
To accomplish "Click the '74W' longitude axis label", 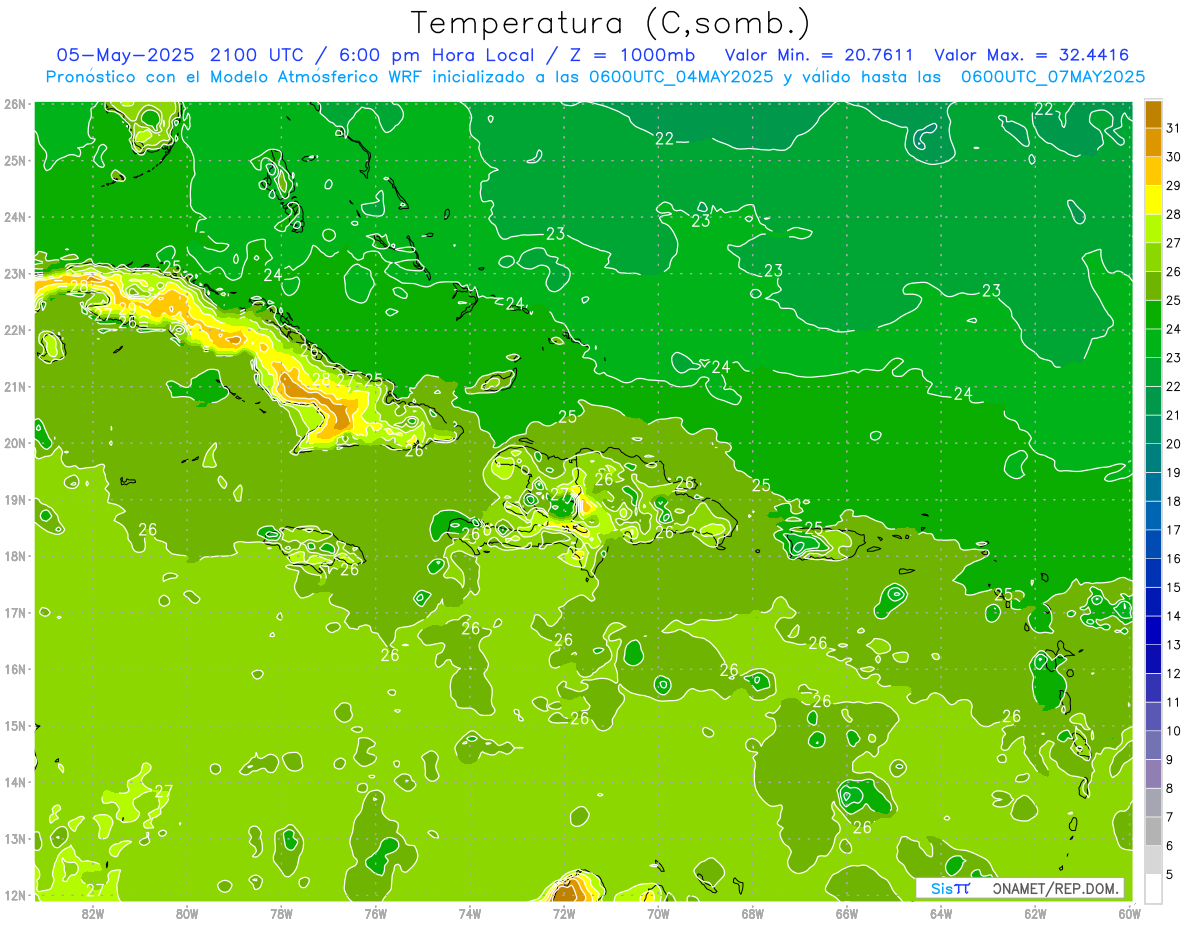I will tap(470, 913).
